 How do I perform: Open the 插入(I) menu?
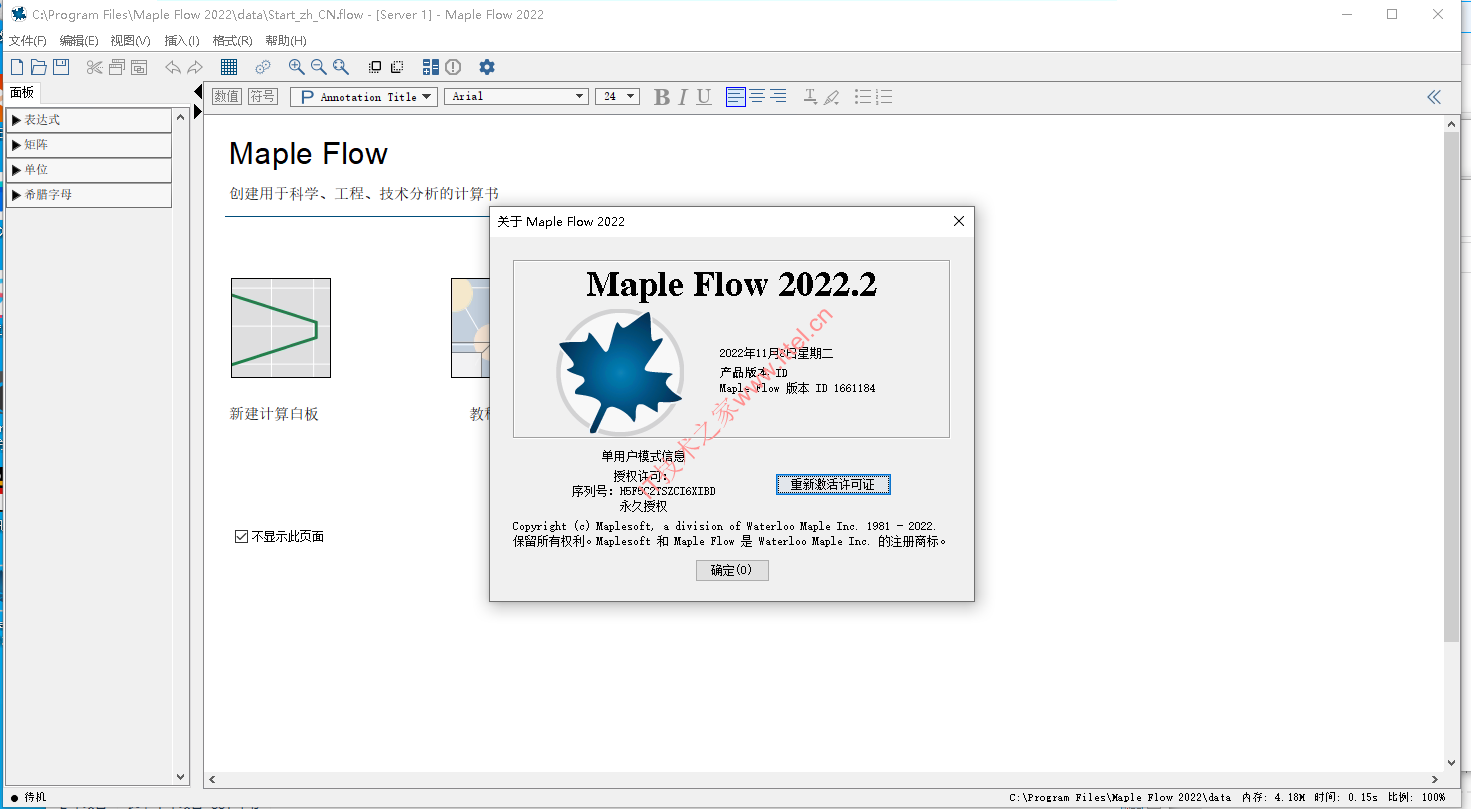click(182, 41)
